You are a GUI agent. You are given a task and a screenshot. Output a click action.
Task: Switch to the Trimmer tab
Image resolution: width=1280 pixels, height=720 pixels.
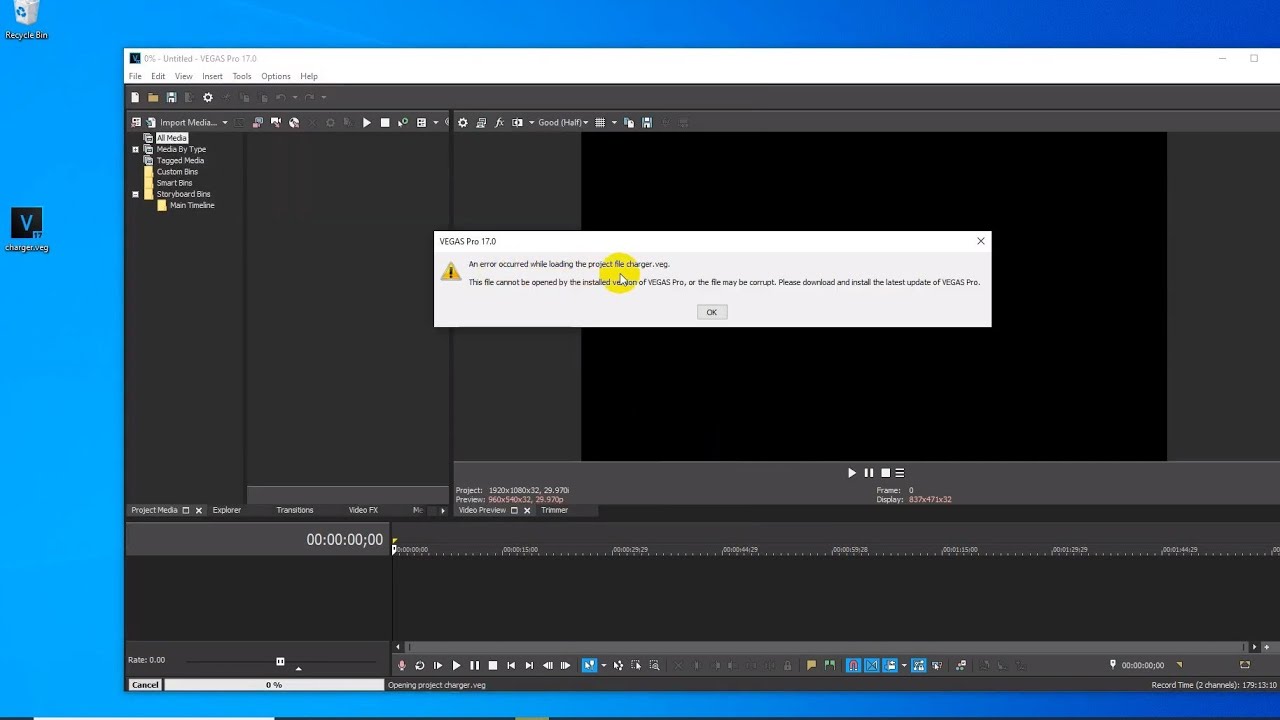554,510
